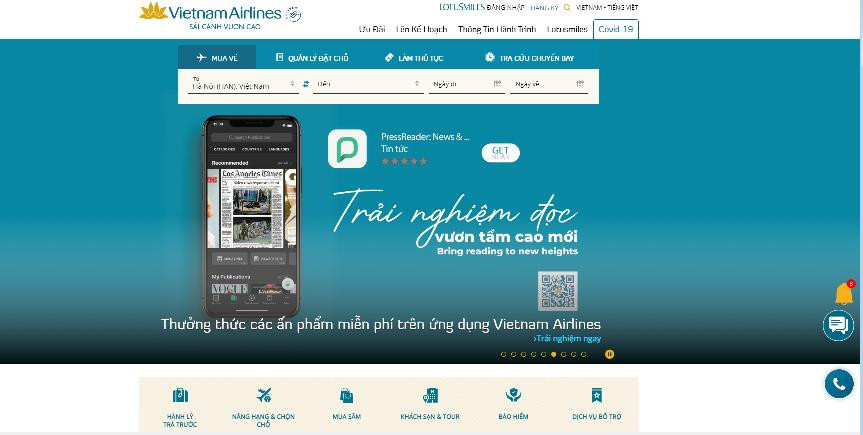Click the Hành Lý Trả Trước label

tap(179, 420)
